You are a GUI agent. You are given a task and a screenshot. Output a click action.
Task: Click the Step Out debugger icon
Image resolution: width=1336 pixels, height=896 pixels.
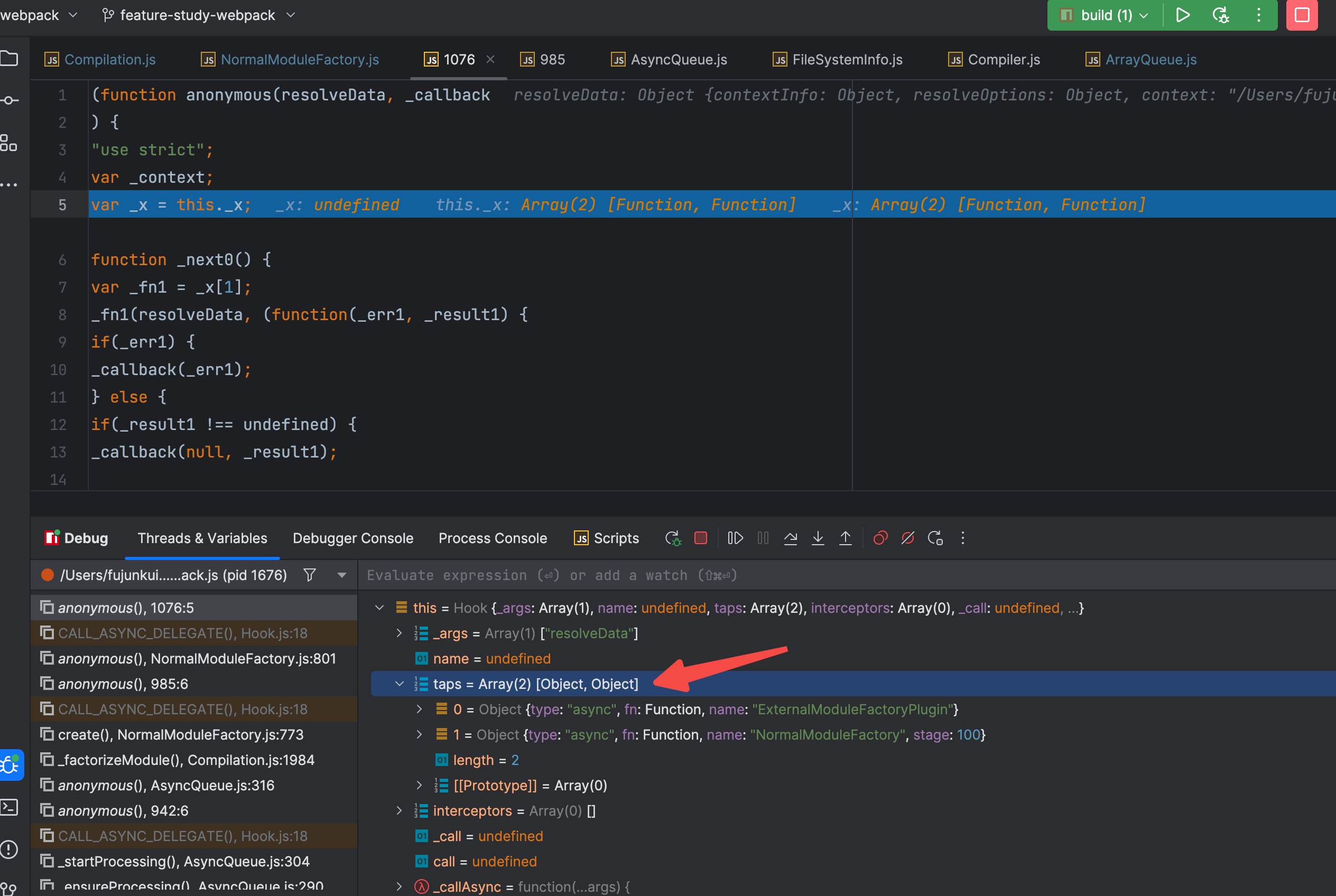tap(845, 538)
